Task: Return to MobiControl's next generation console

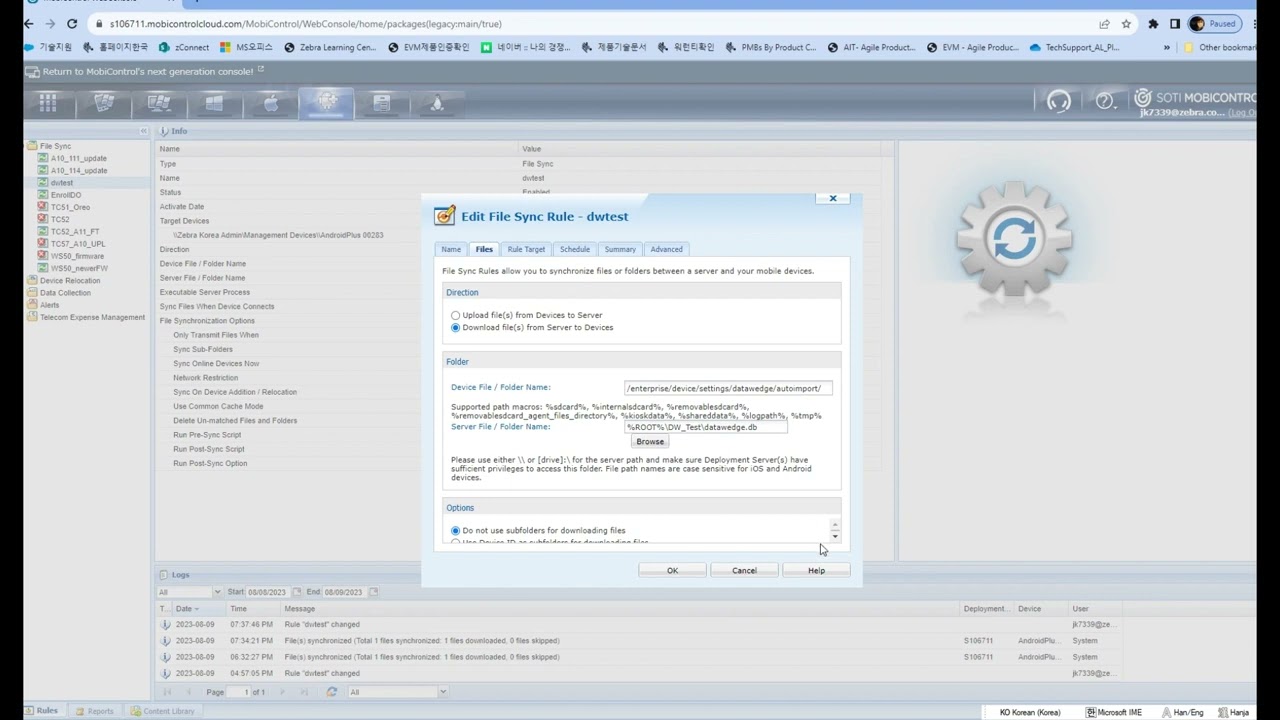Action: (147, 71)
